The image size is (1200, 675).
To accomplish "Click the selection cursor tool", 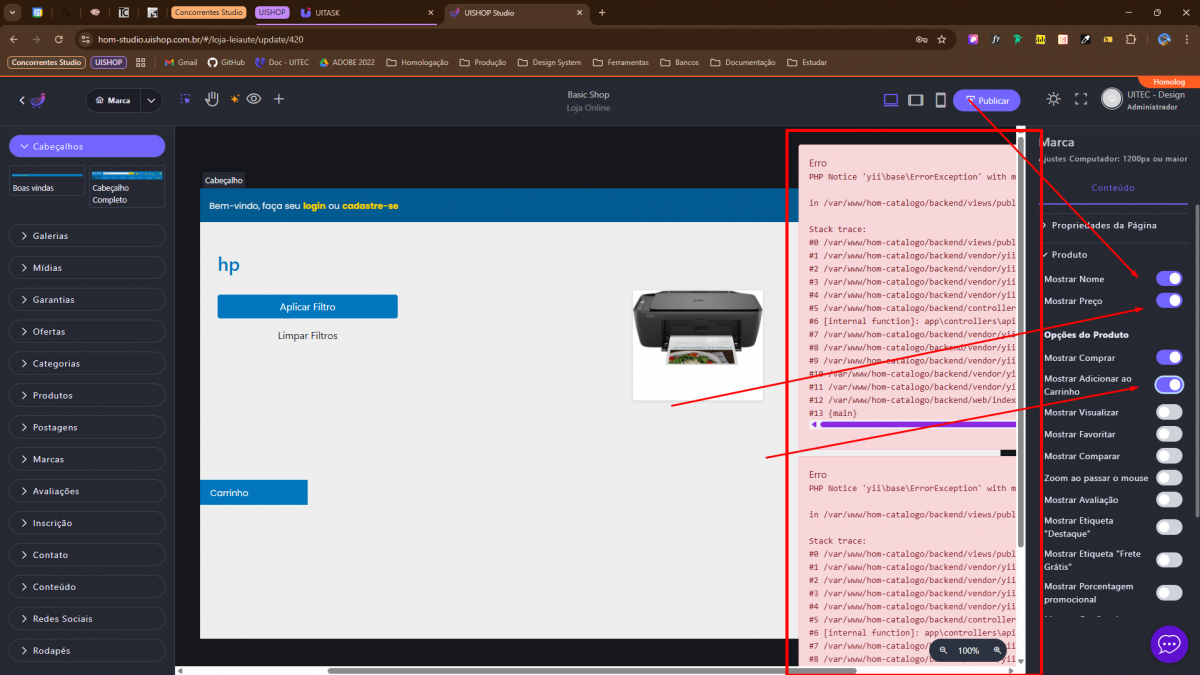I will (185, 99).
